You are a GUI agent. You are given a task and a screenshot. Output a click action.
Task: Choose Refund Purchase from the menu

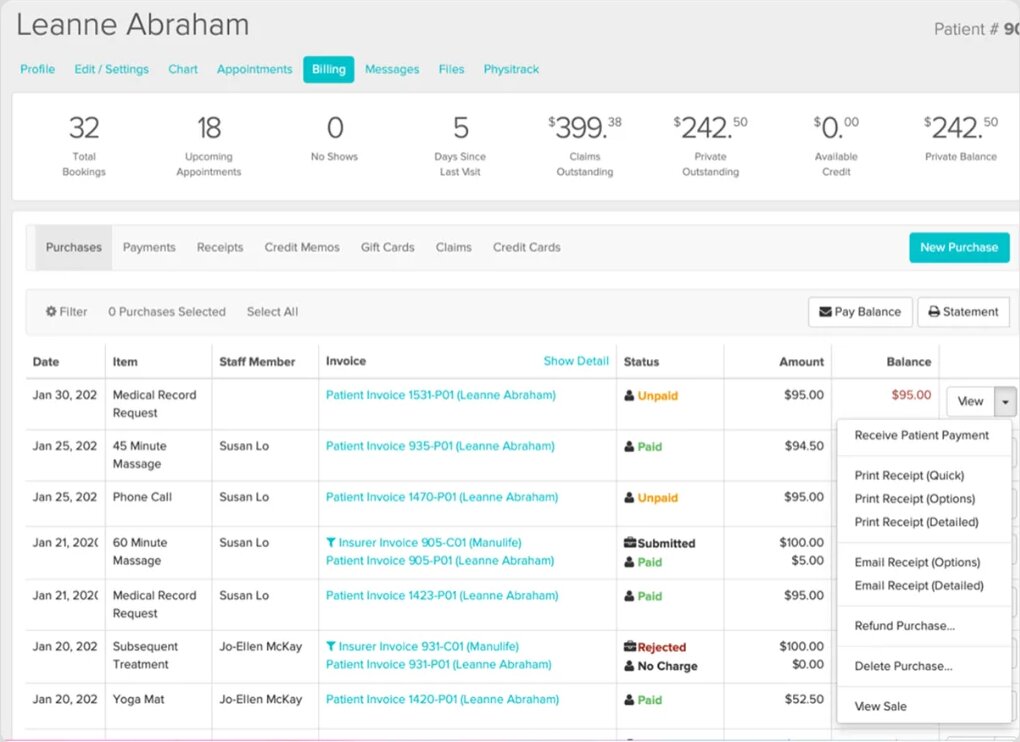tap(904, 626)
